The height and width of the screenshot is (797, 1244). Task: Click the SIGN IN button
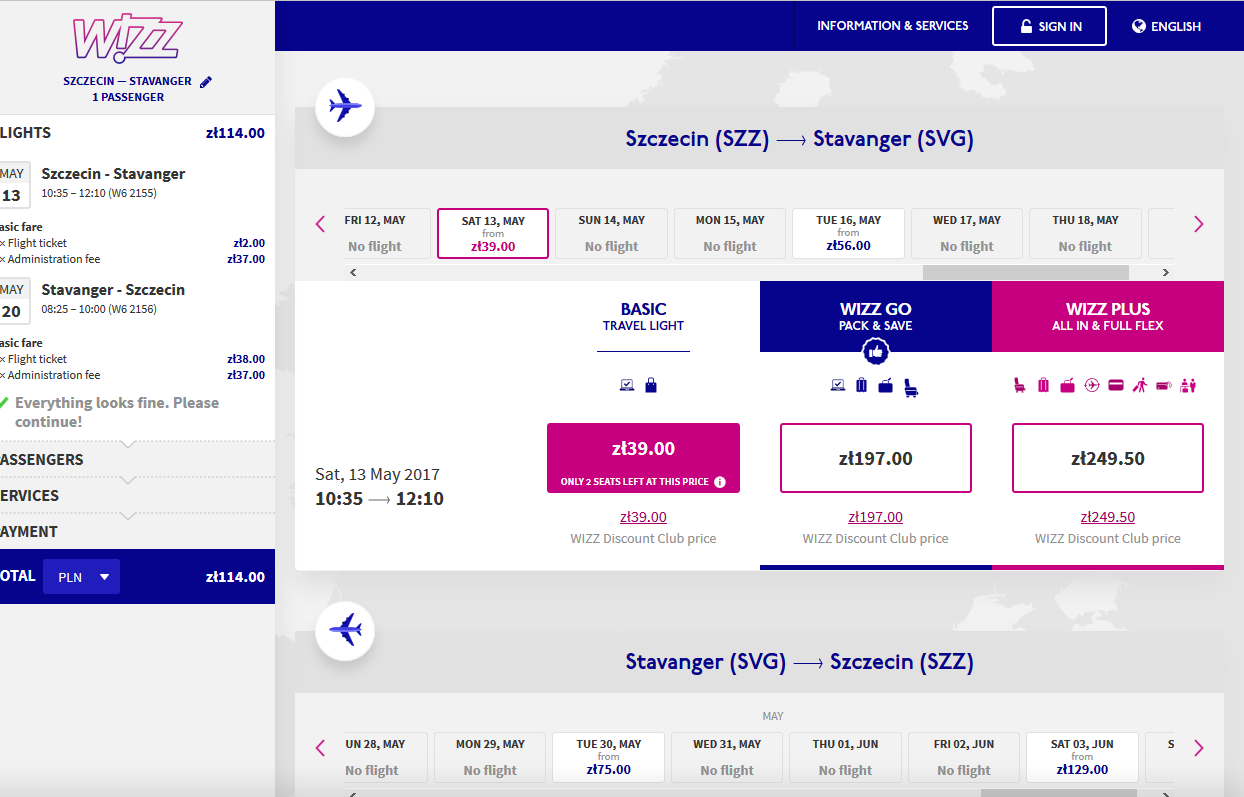(x=1049, y=26)
